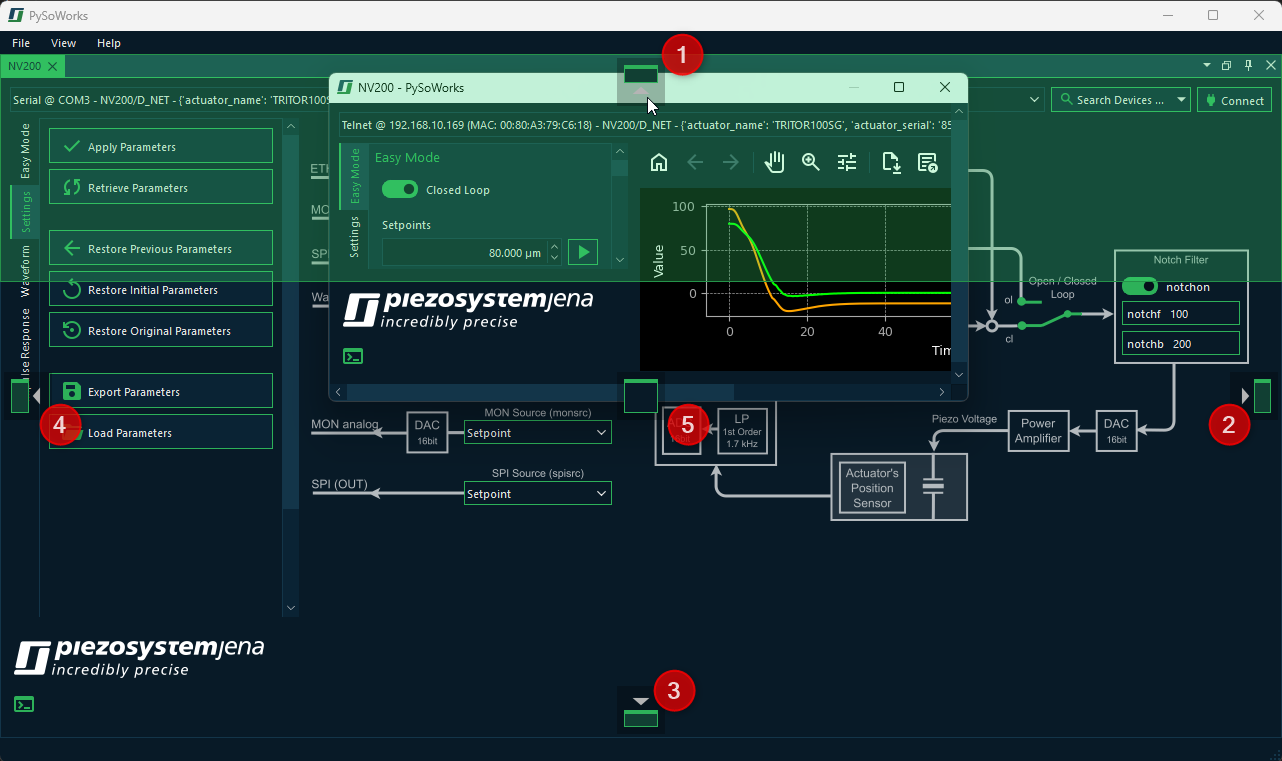Click floating window scrollbar right arrow
Screen dimensions: 1282x761
tap(941, 392)
